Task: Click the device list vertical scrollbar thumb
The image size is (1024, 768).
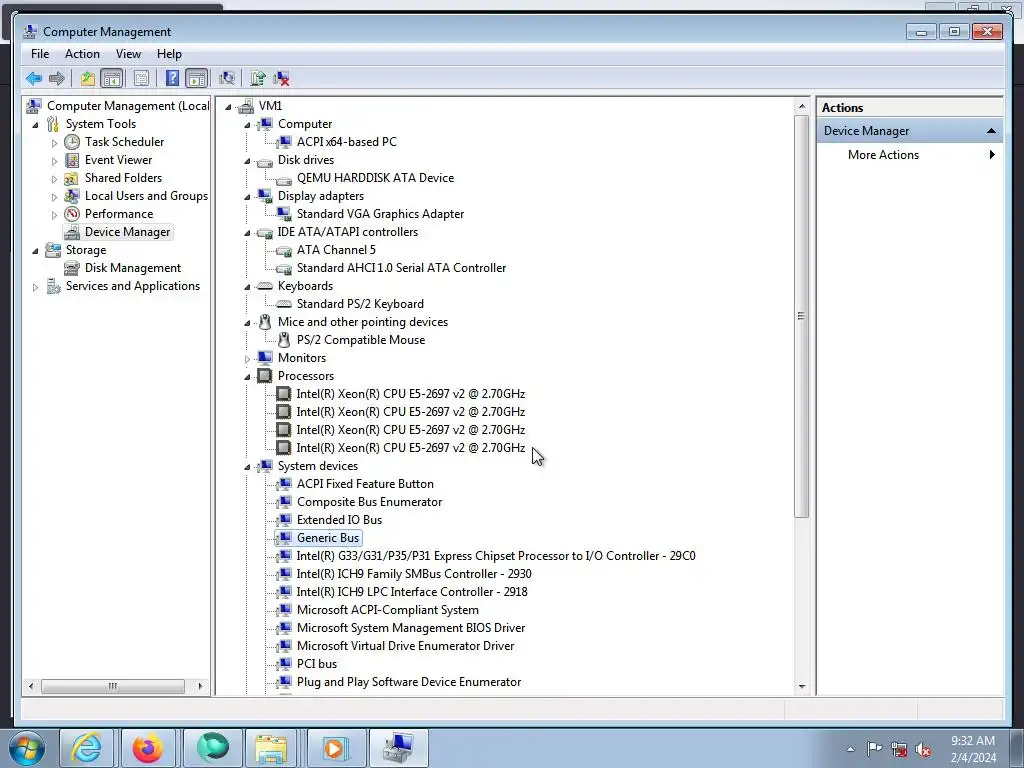Action: [802, 316]
